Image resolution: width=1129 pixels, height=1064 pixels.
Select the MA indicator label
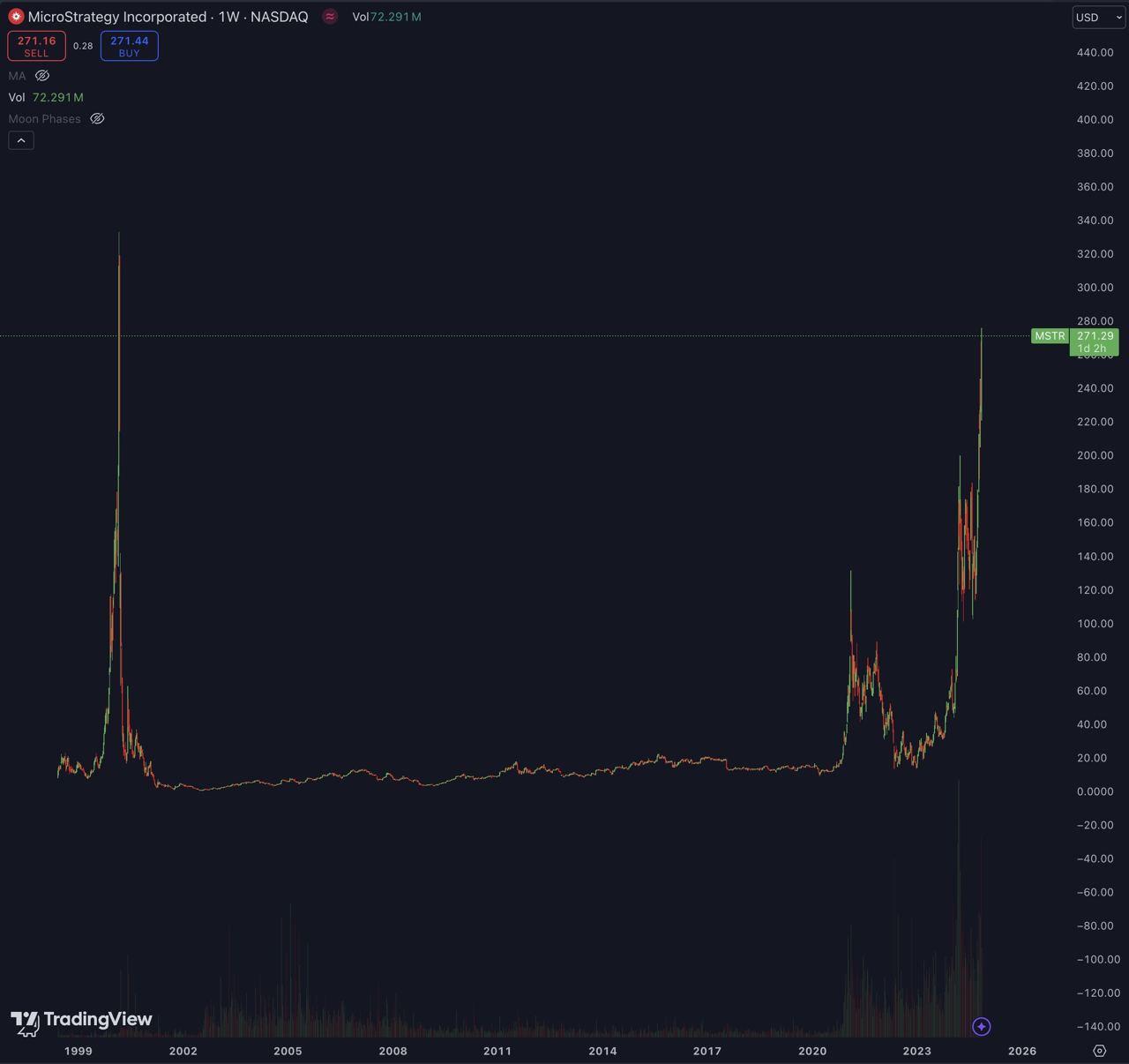[x=17, y=76]
